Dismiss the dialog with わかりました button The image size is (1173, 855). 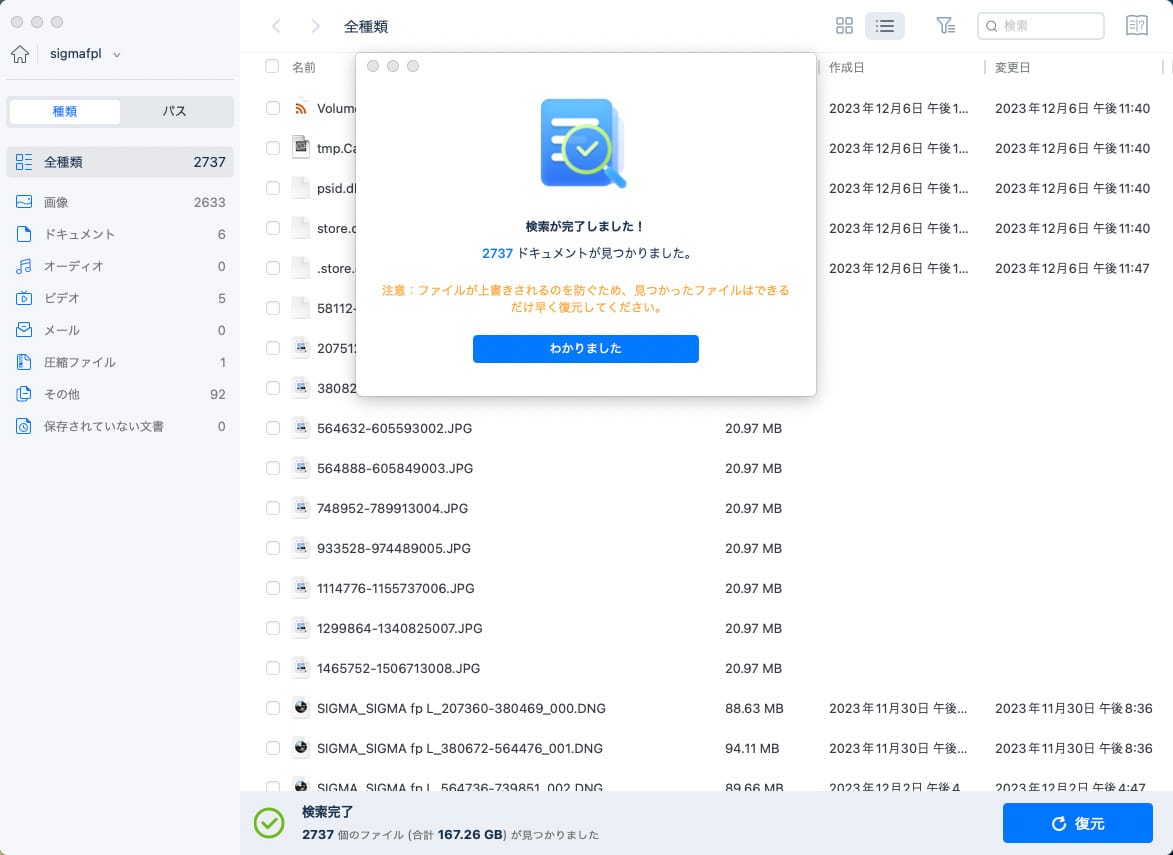pyautogui.click(x=586, y=349)
